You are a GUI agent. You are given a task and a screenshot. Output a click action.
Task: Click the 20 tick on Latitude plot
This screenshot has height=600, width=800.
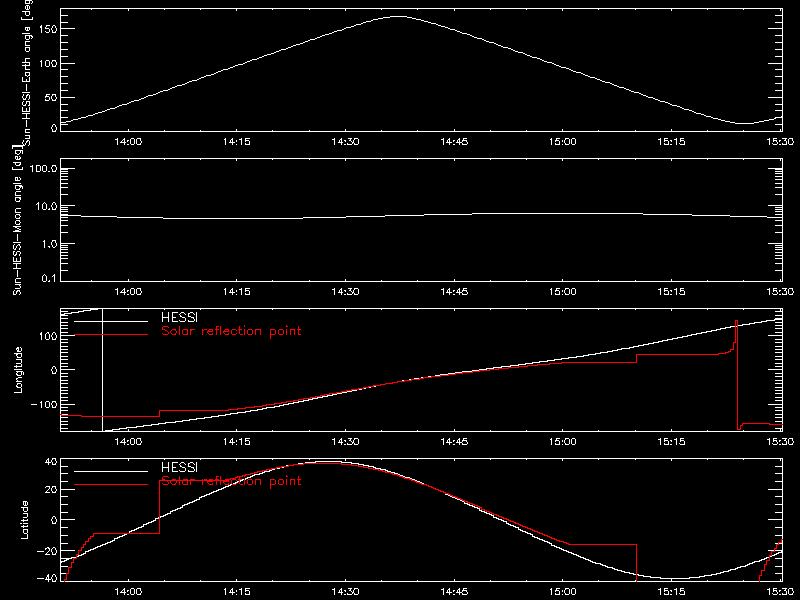51,490
